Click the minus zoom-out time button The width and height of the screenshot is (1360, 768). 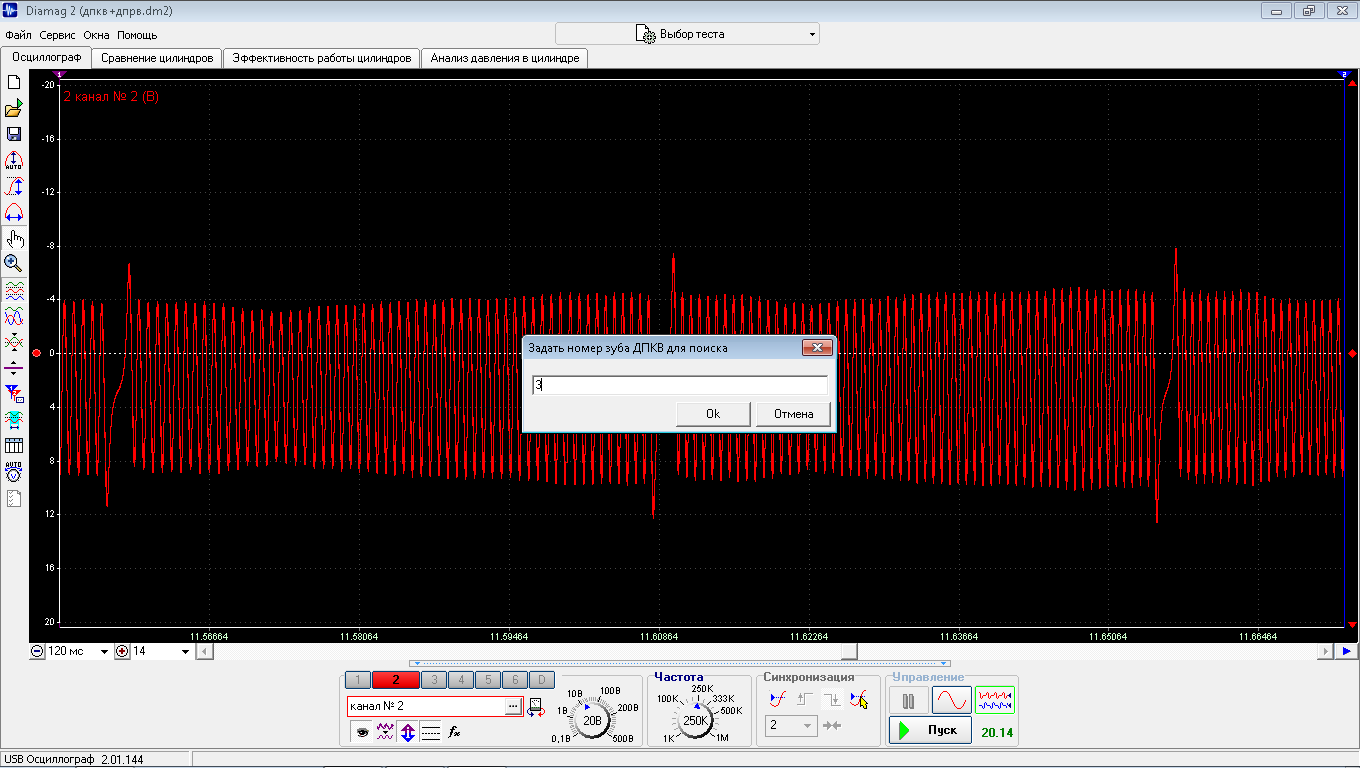point(37,651)
